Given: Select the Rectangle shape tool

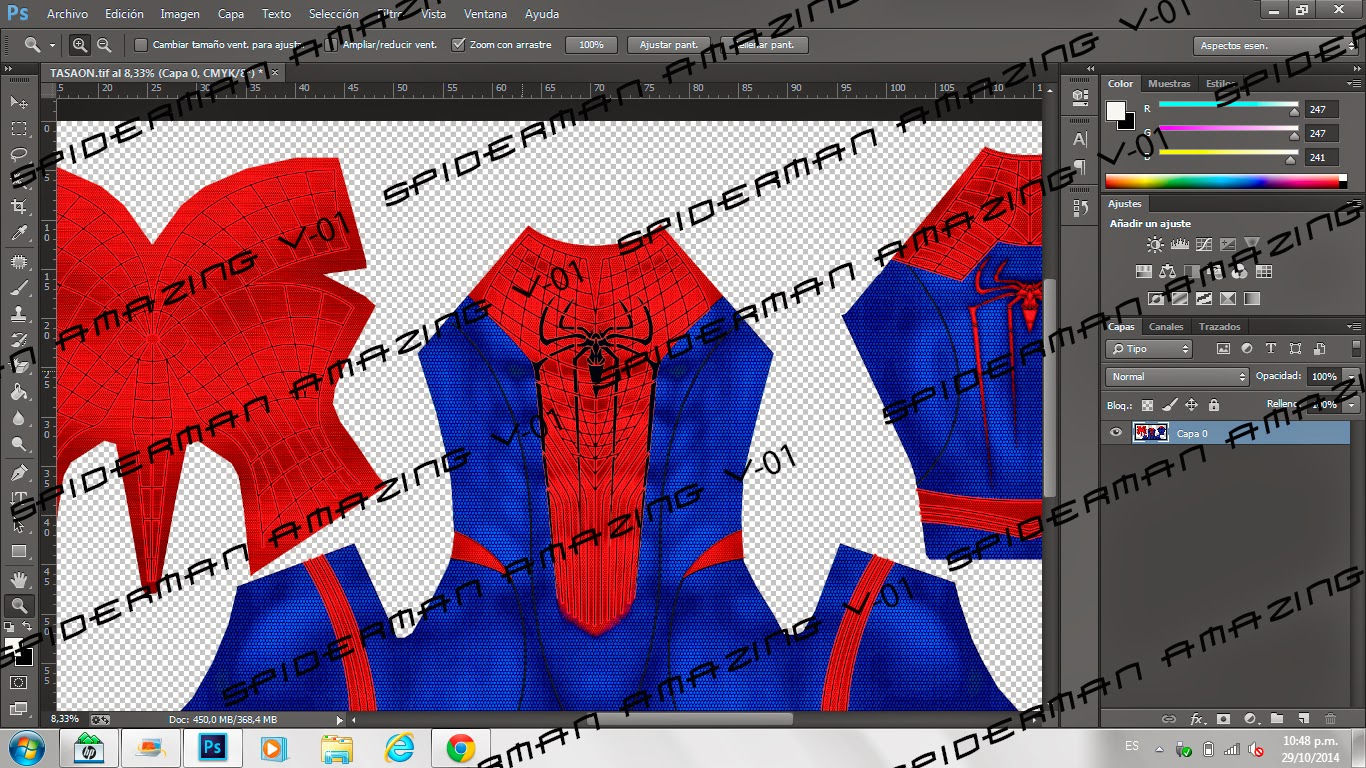Looking at the screenshot, I should 19,551.
